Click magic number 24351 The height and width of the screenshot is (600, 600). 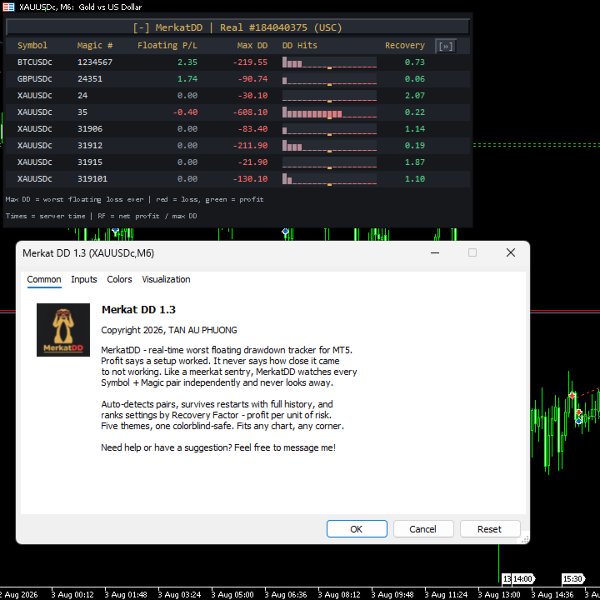[x=90, y=79]
